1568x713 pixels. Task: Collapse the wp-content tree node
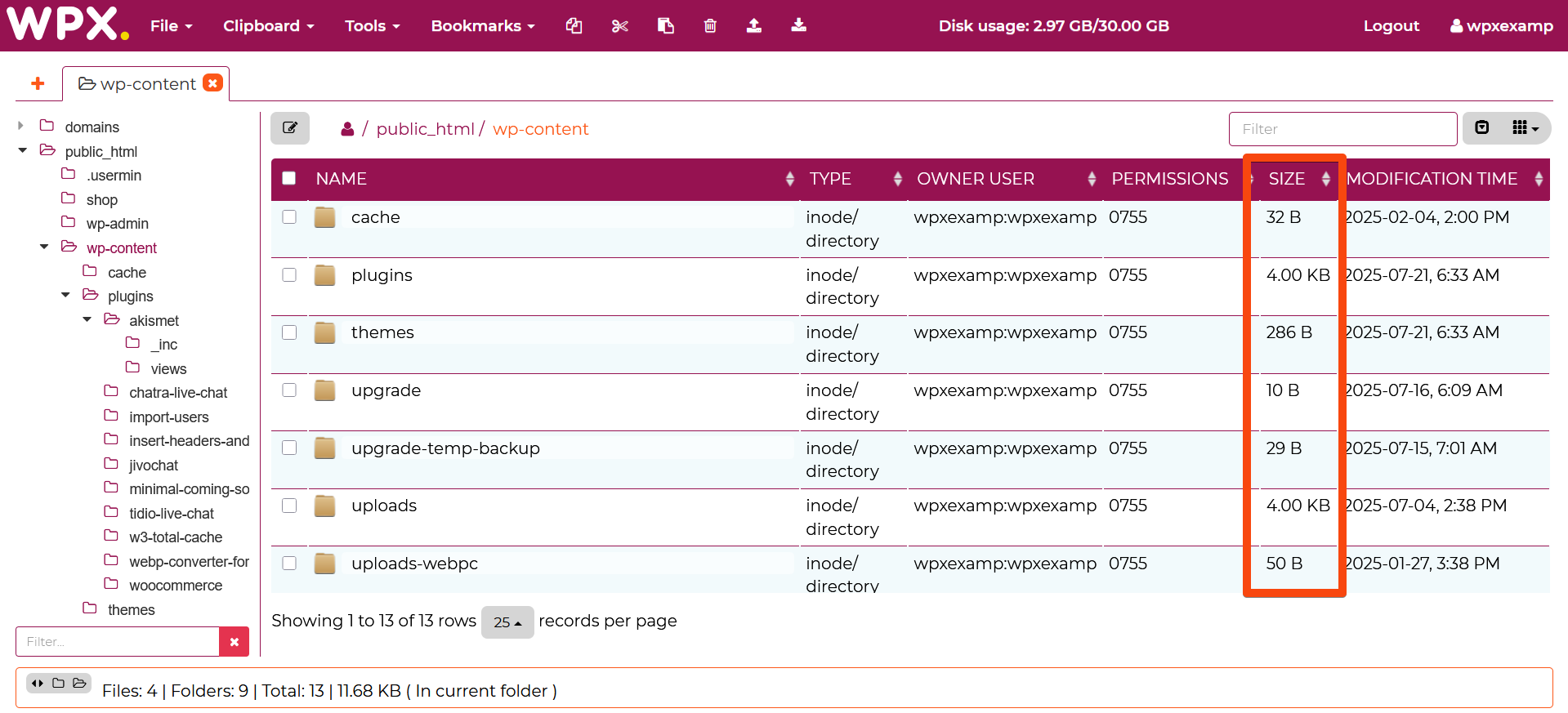point(44,247)
